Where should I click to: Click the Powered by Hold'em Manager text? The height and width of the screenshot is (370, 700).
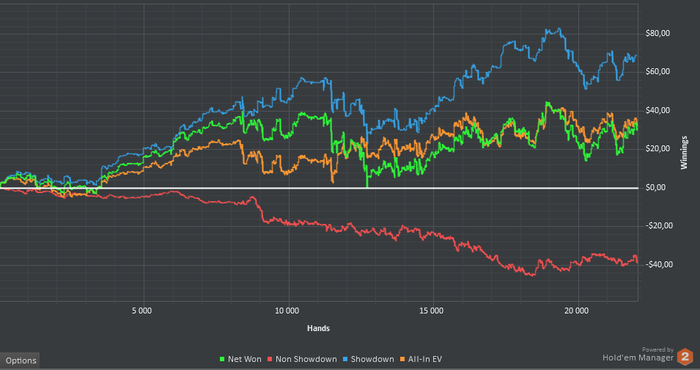click(x=638, y=354)
